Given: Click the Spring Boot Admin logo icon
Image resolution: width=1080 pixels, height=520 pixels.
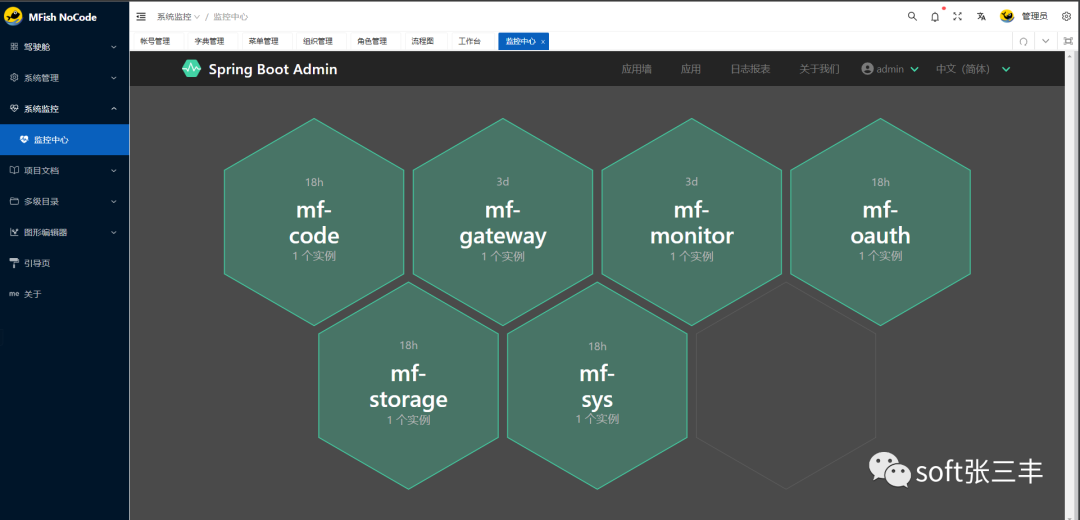Looking at the screenshot, I should click(x=191, y=69).
